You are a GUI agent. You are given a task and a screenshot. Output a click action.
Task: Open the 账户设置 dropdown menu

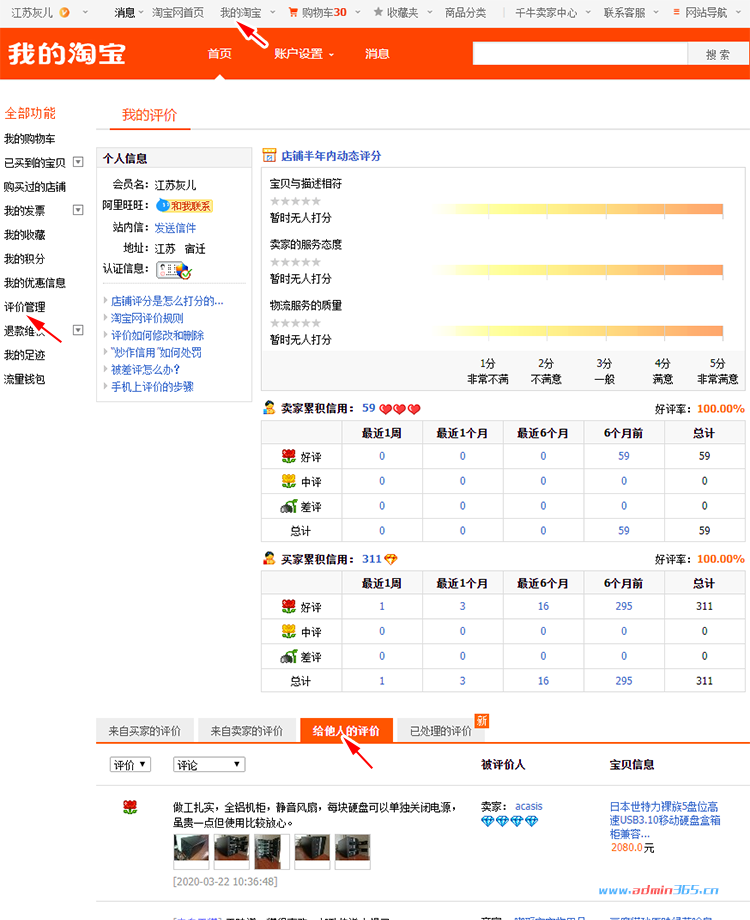(303, 54)
